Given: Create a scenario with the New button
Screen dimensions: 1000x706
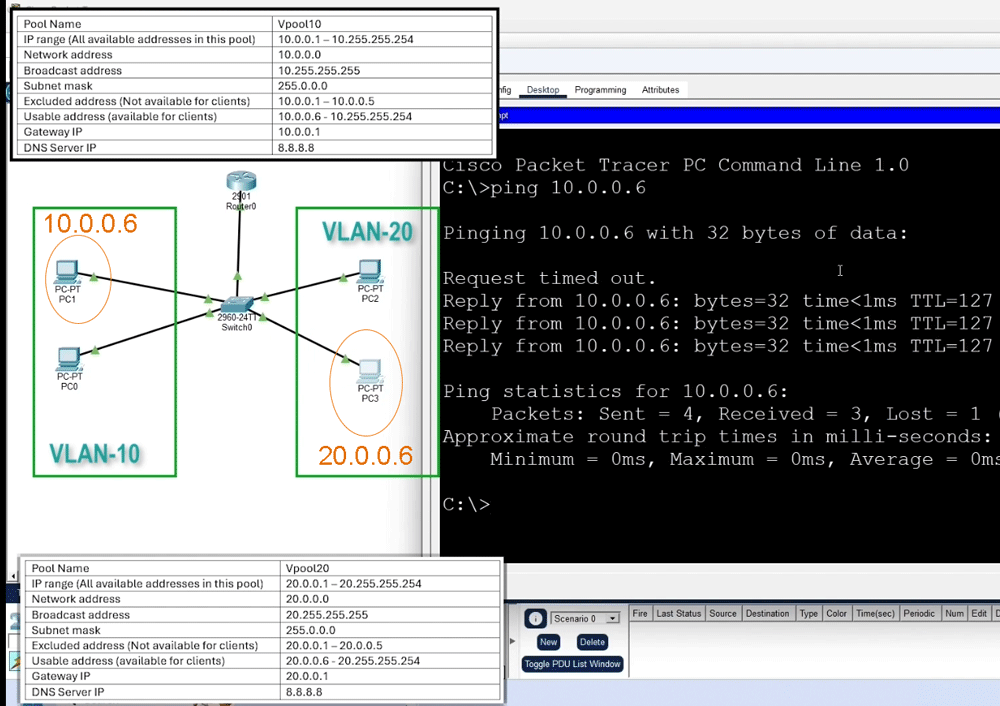Looking at the screenshot, I should [548, 642].
